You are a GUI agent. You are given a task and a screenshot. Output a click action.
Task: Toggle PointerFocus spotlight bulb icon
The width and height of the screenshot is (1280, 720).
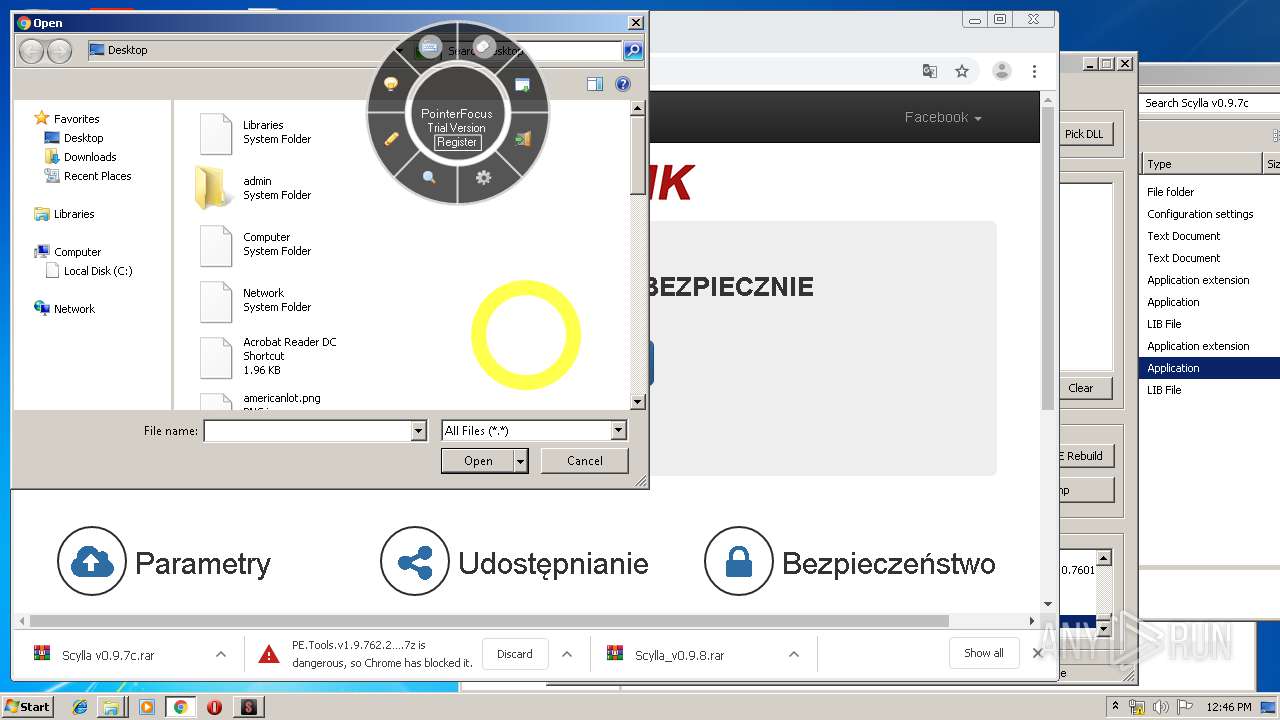tap(391, 84)
